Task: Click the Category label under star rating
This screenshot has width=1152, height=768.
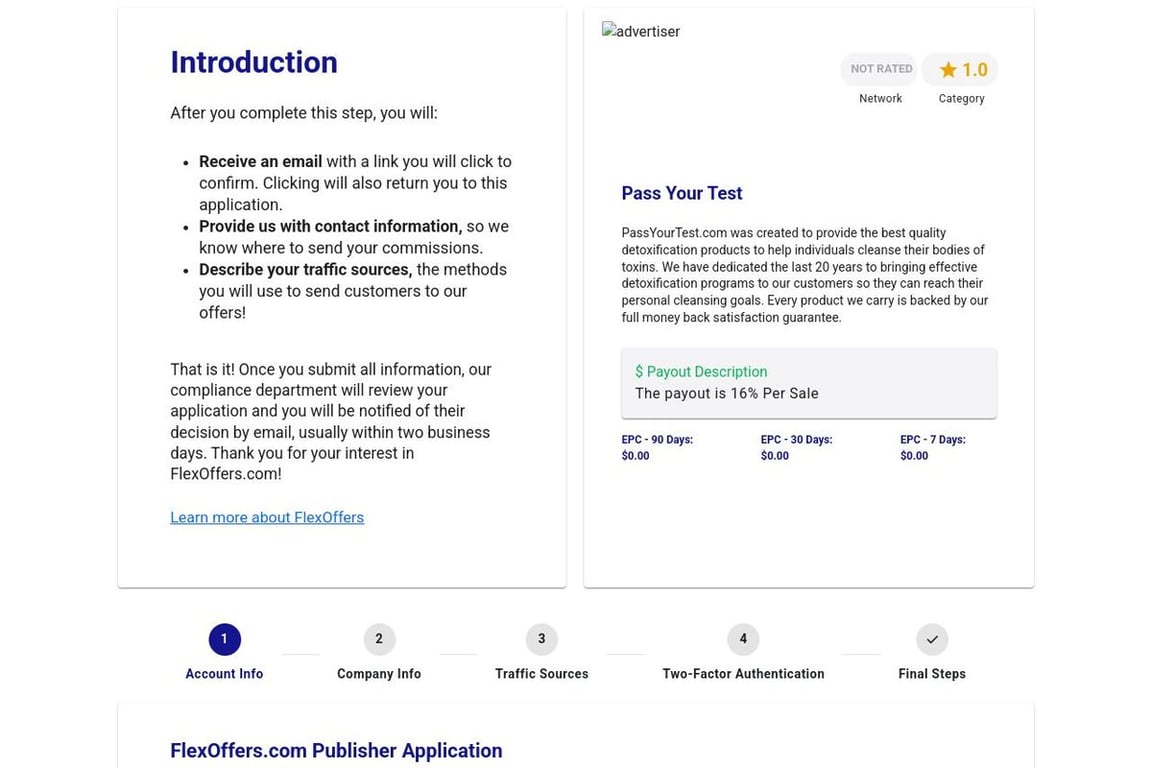Action: point(961,98)
